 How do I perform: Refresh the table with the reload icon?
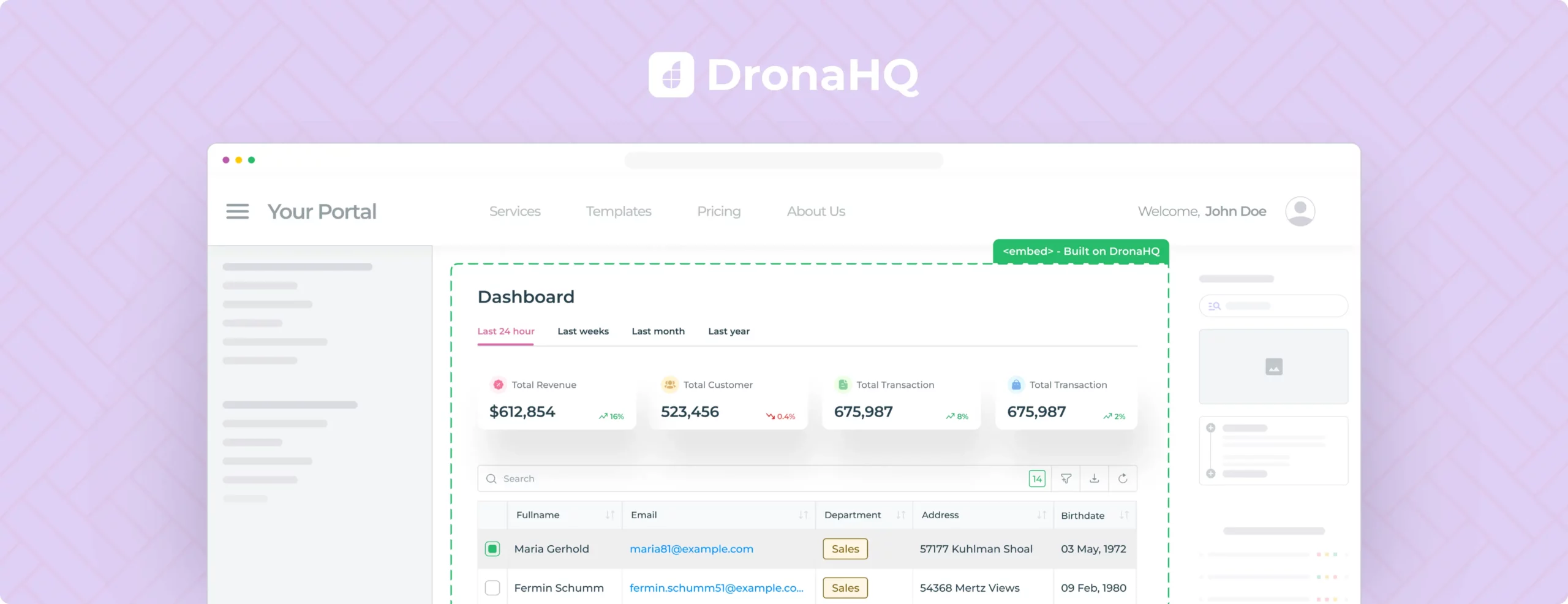pos(1122,478)
